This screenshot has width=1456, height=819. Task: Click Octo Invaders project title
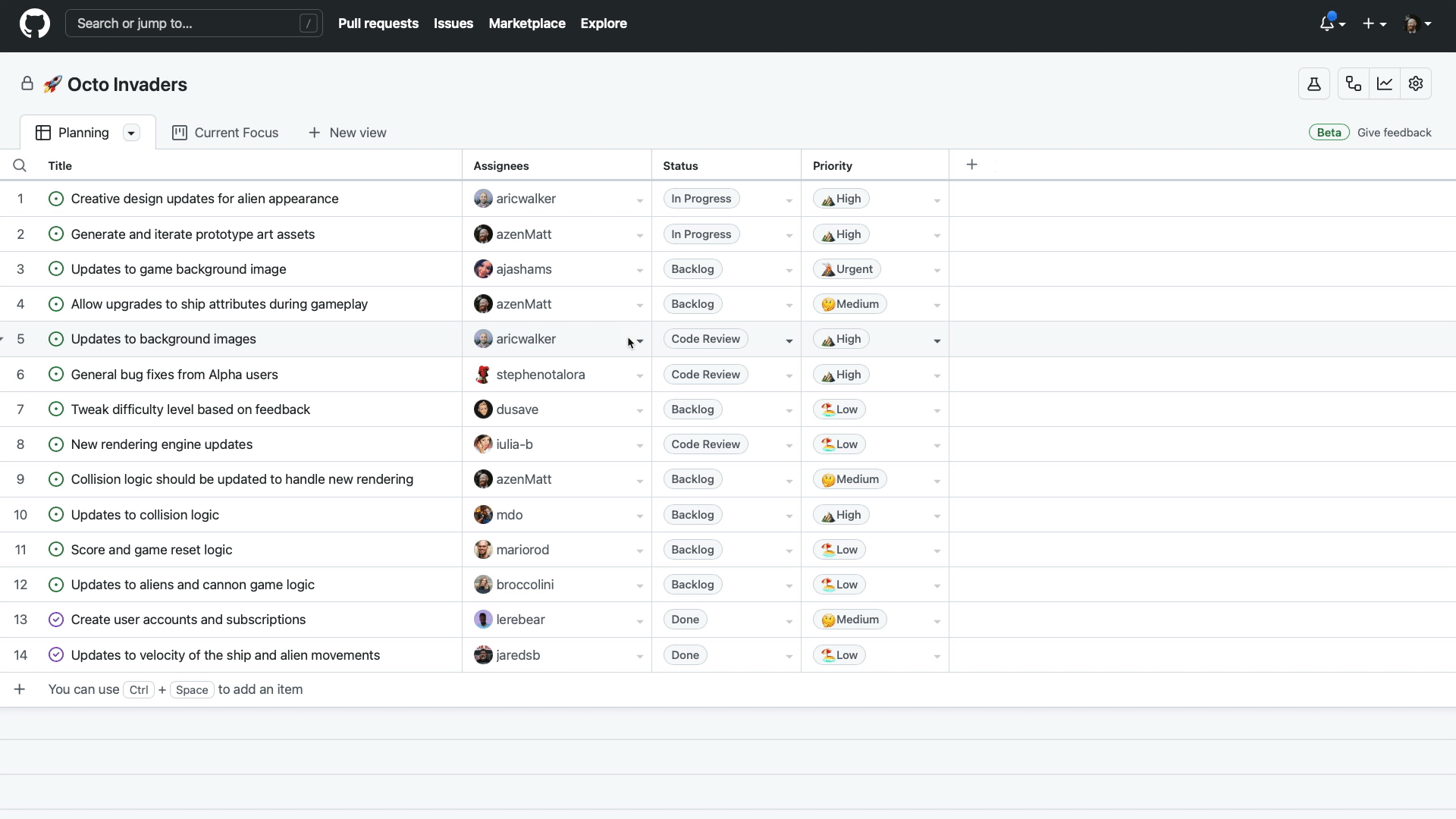(x=127, y=84)
